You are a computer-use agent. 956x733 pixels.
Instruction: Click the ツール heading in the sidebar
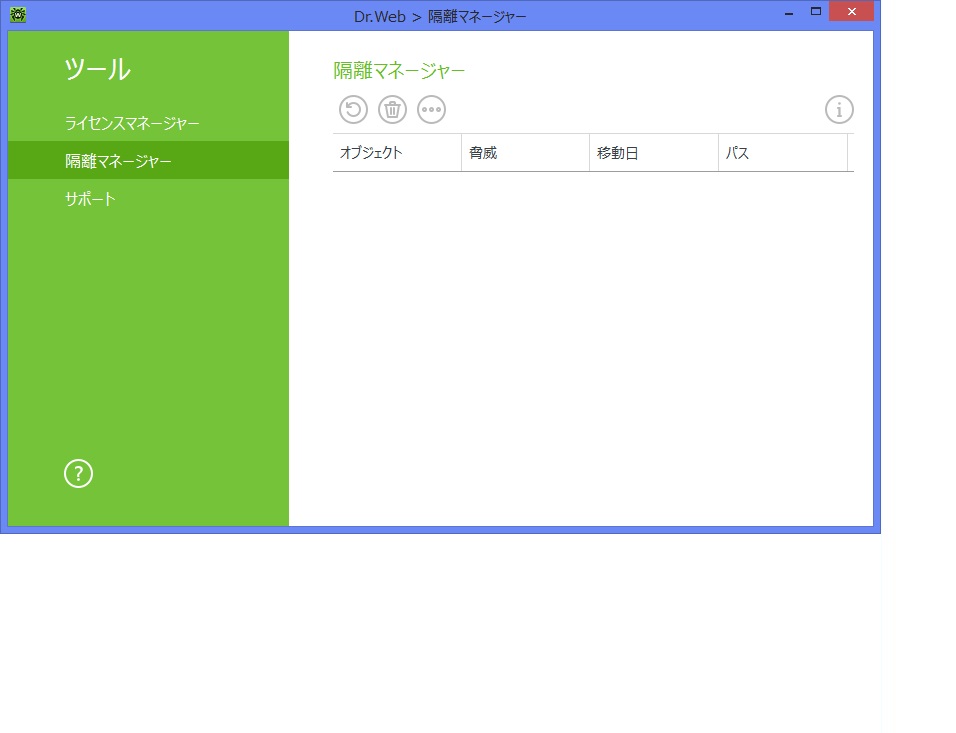coord(97,69)
